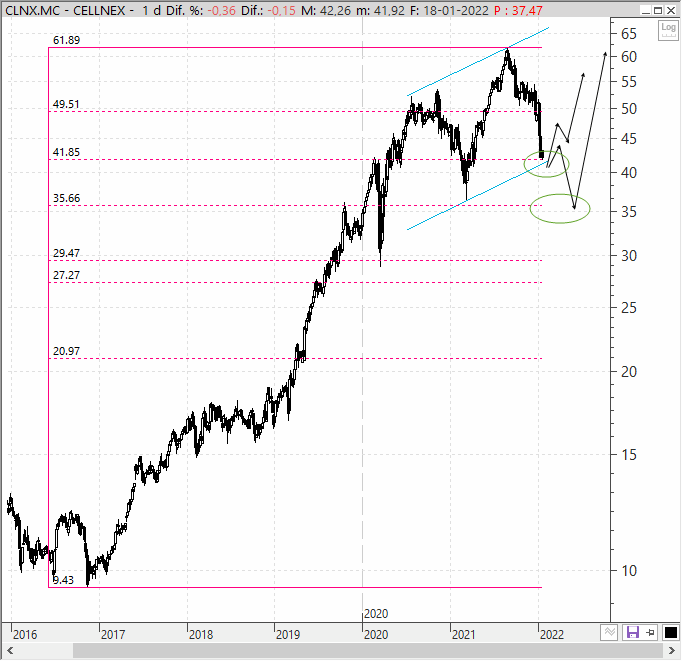Click the 55 price axis tick
This screenshot has width=682, height=661.
pyautogui.click(x=629, y=82)
